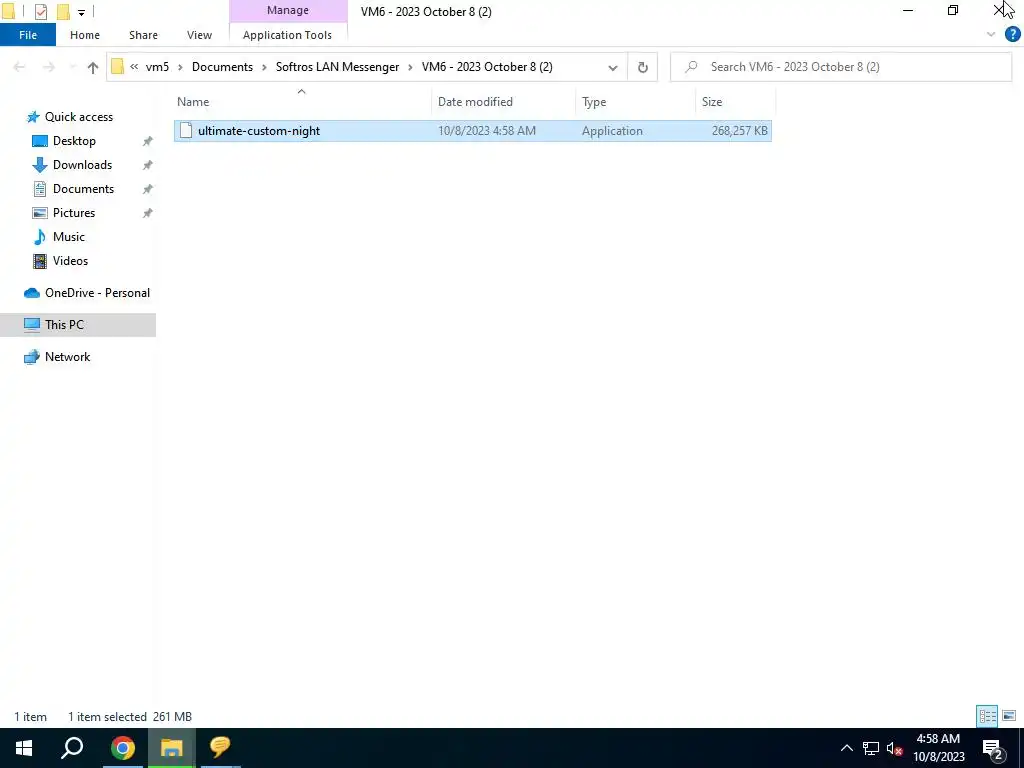The image size is (1024, 768).
Task: Open taskbar Search
Action: click(72, 748)
